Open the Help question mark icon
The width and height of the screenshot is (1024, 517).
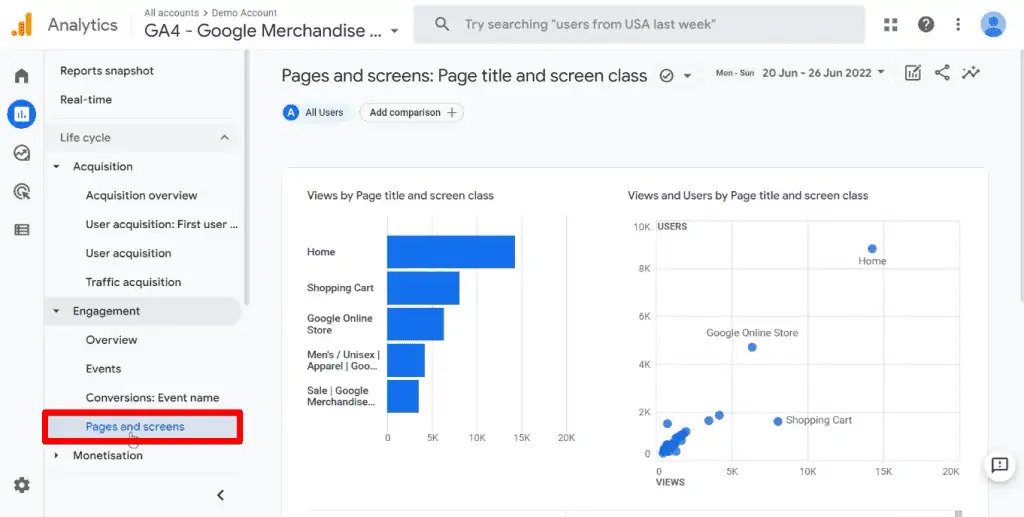click(x=925, y=25)
